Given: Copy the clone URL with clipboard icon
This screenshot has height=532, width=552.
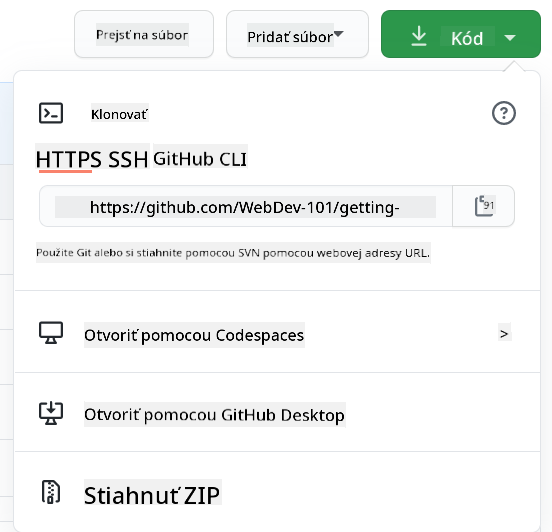Looking at the screenshot, I should [x=484, y=206].
